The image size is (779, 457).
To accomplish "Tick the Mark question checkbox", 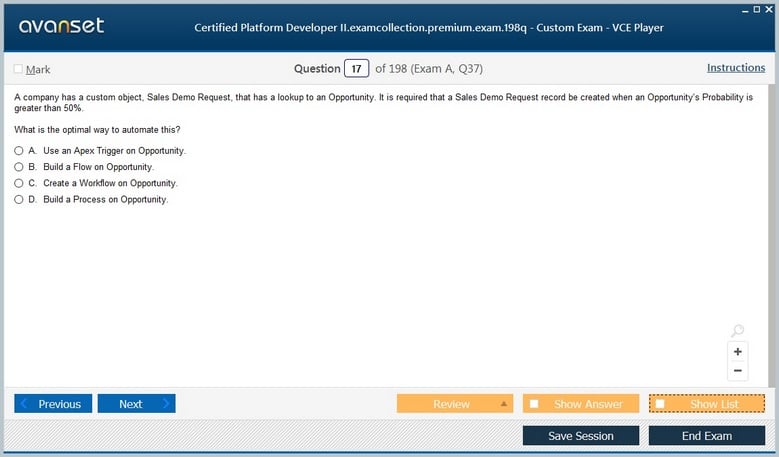I will coord(18,69).
